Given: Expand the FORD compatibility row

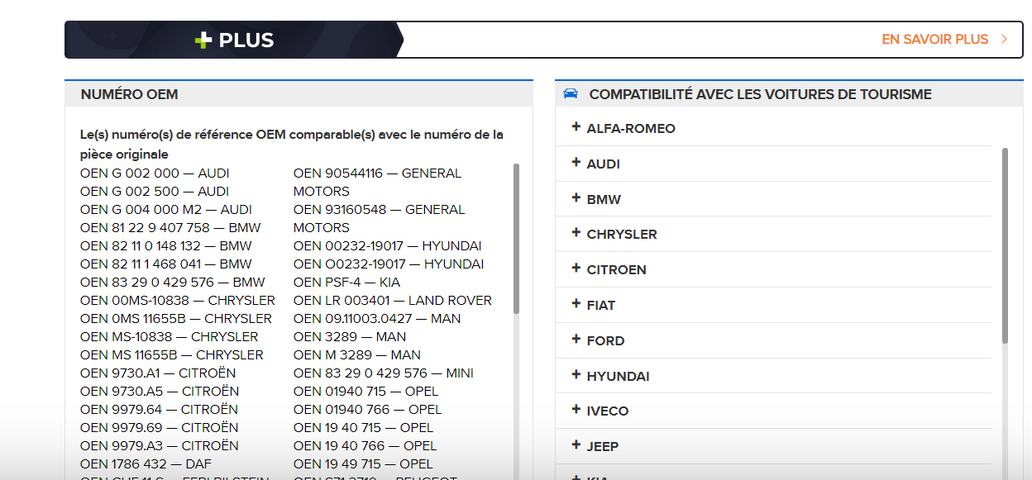Looking at the screenshot, I should 773,341.
